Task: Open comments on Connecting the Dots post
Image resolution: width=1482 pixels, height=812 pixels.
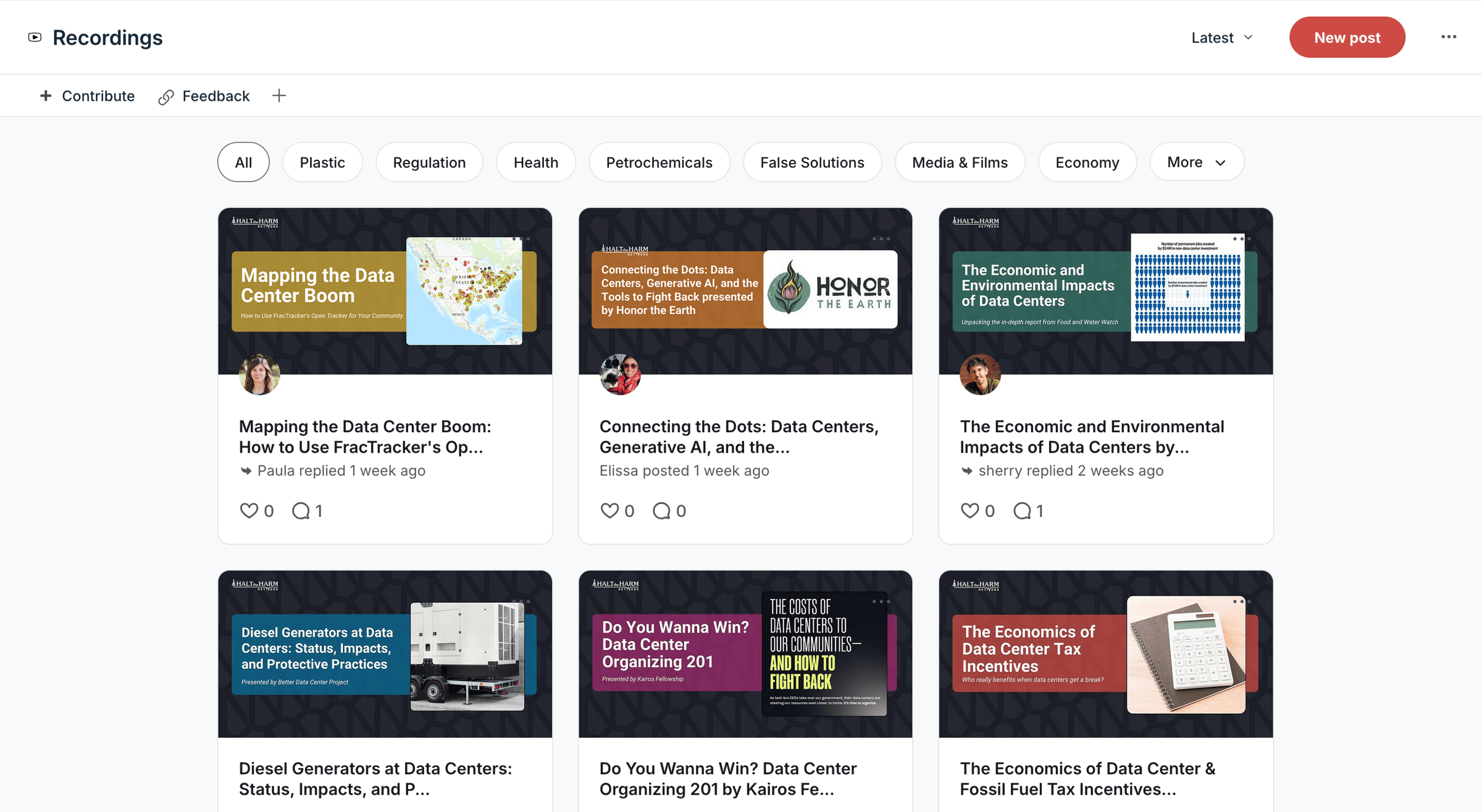Action: click(661, 511)
